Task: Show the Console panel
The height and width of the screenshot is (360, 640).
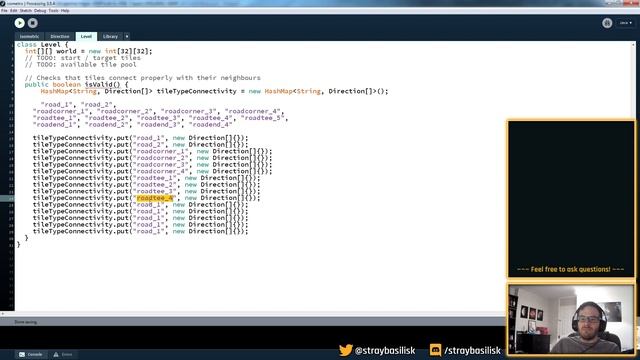Action: 31,354
